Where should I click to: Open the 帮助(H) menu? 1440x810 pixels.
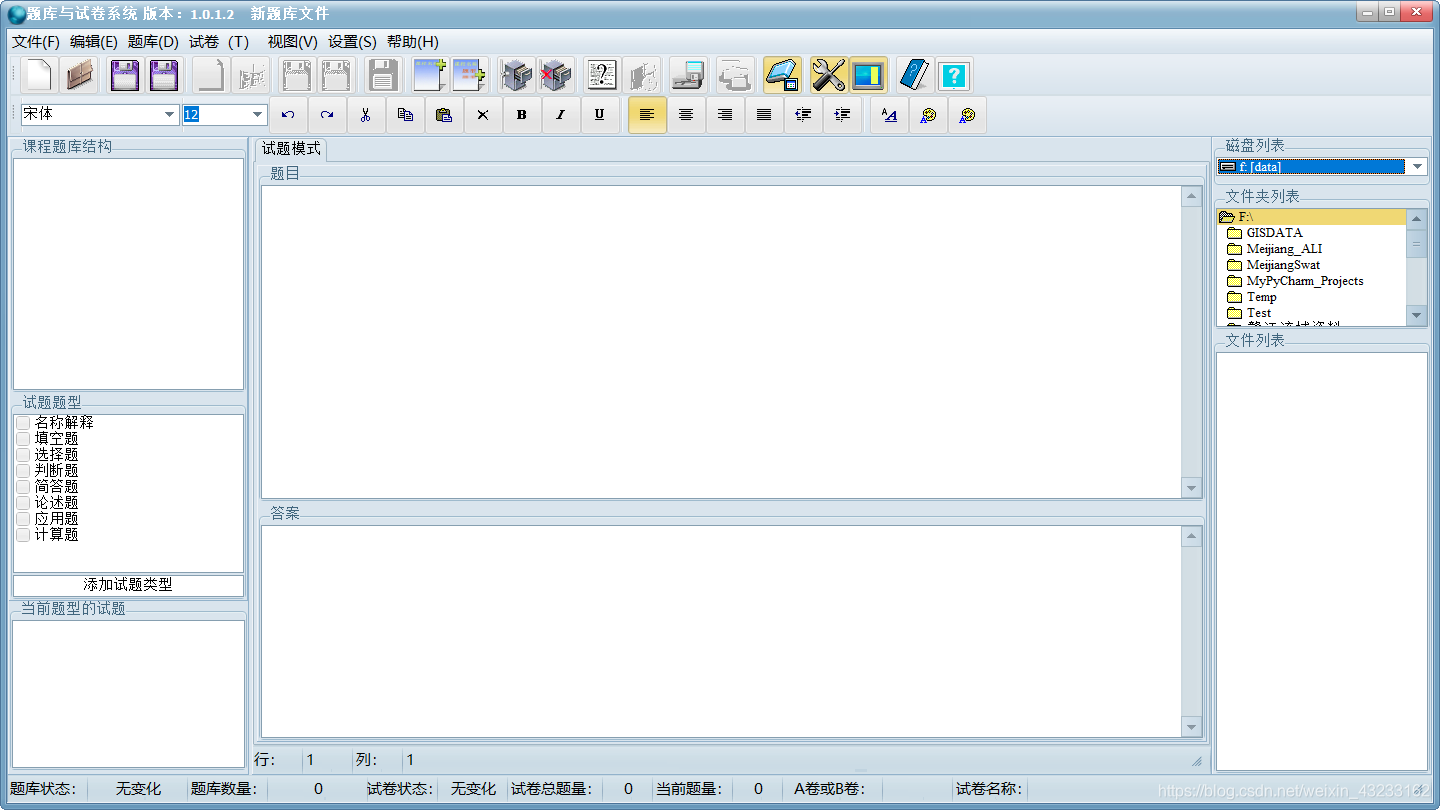[x=413, y=42]
